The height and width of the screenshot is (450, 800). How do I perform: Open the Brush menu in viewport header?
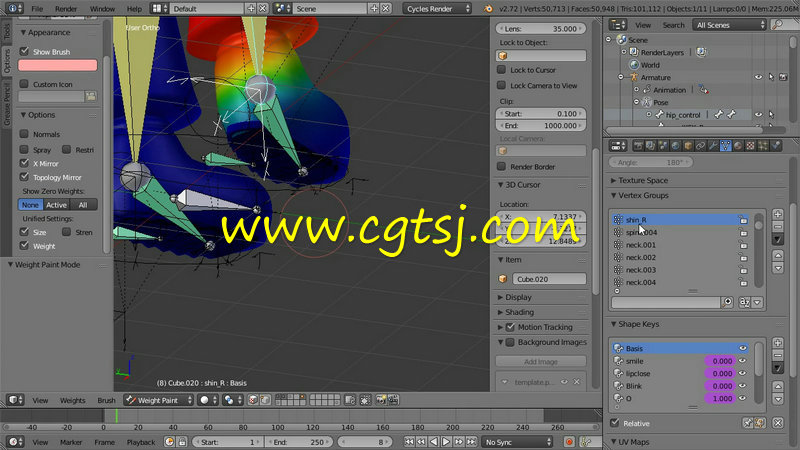coord(106,400)
